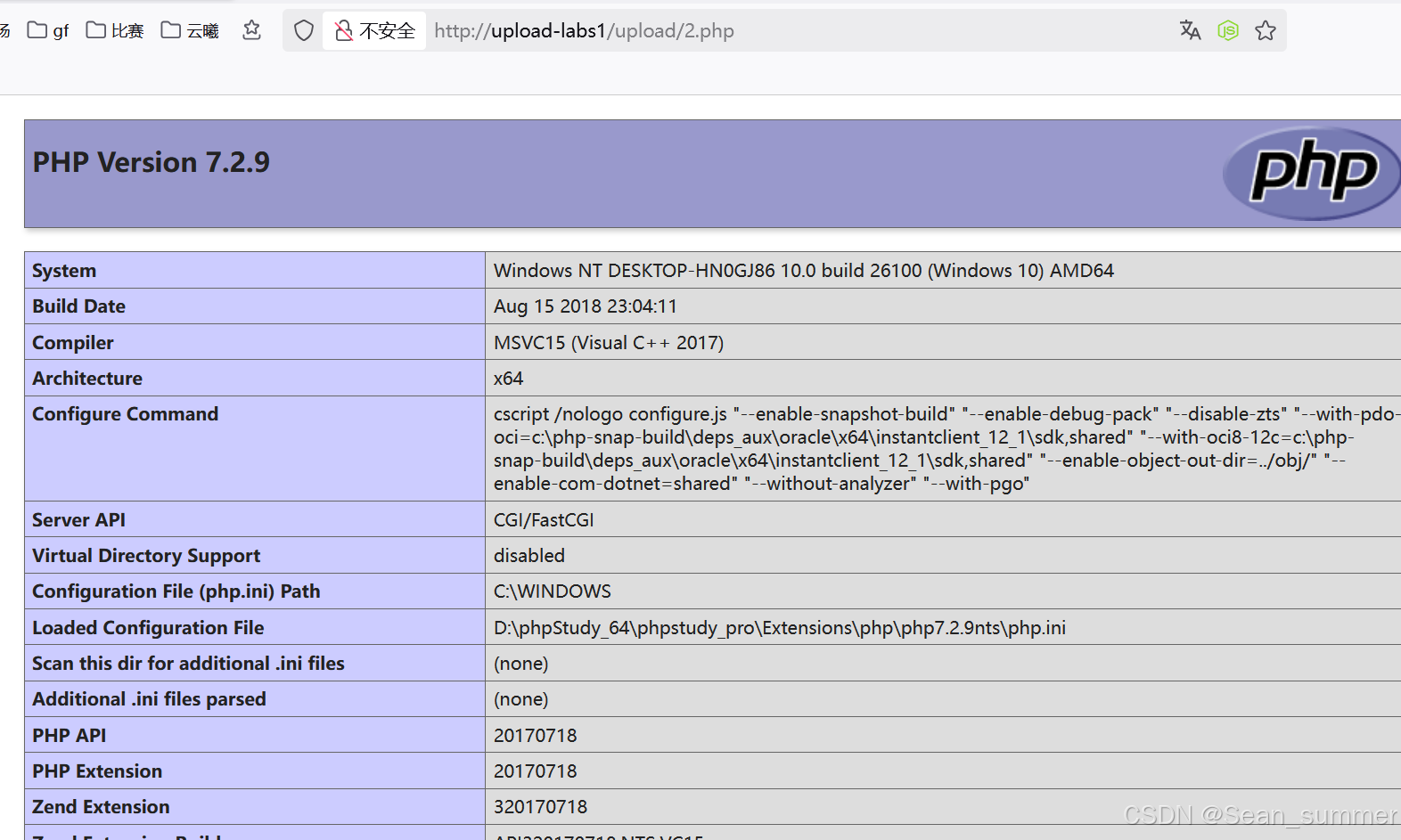1401x840 pixels.
Task: Click the translate page icon
Action: coord(1190,30)
